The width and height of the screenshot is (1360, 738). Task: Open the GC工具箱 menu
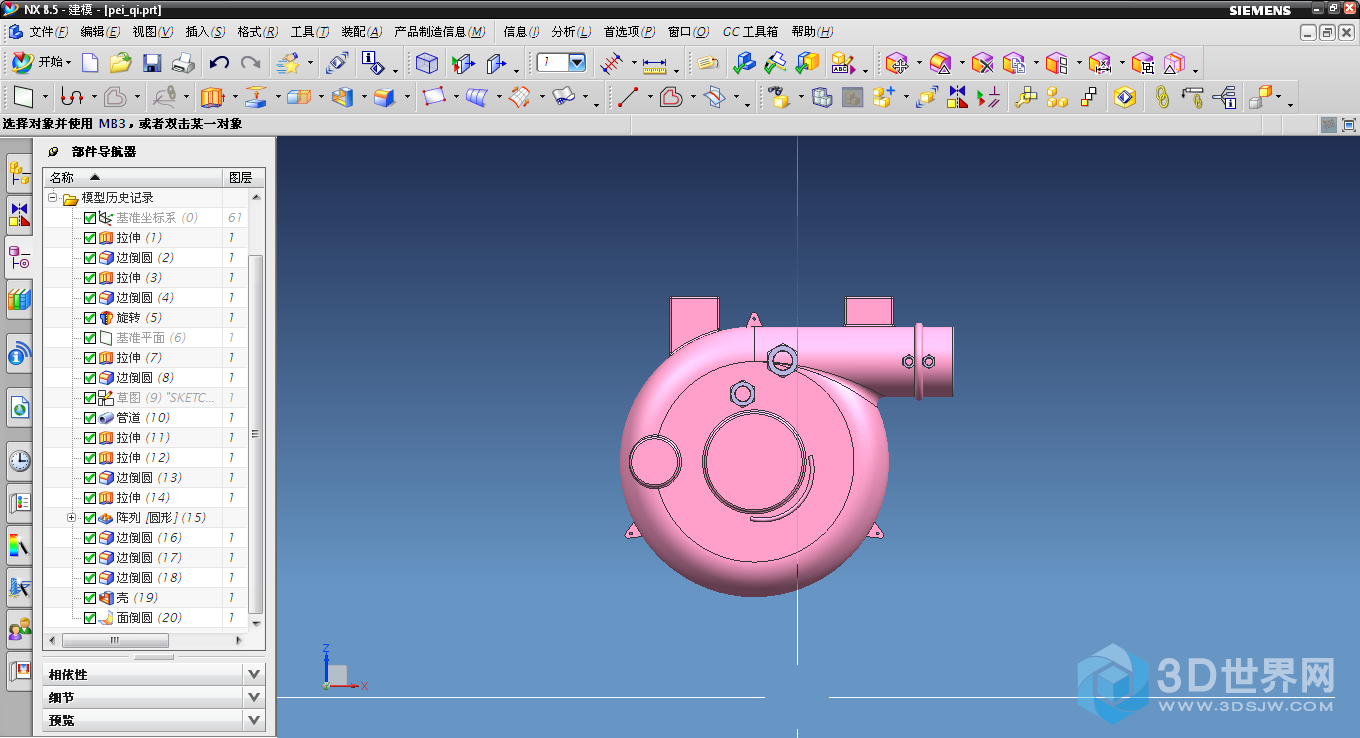(x=750, y=32)
